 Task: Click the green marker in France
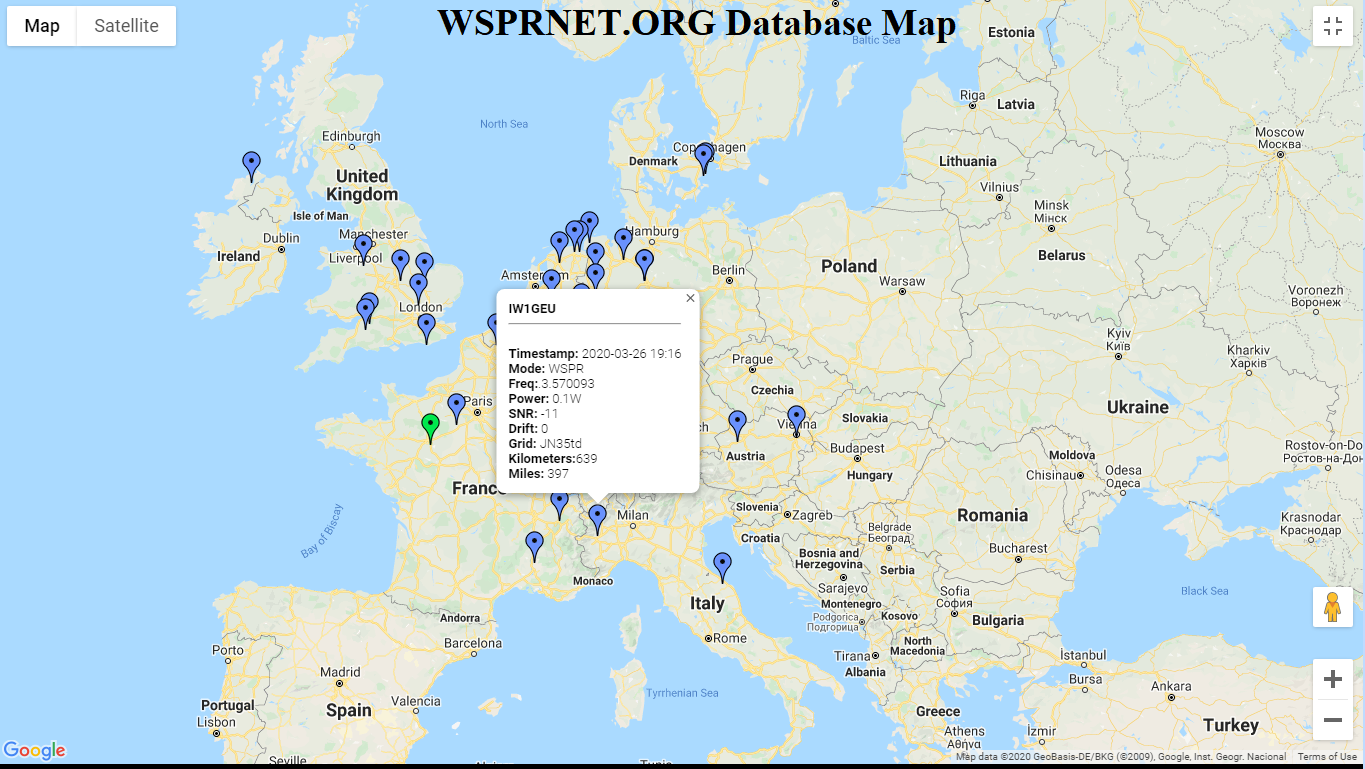click(x=430, y=428)
